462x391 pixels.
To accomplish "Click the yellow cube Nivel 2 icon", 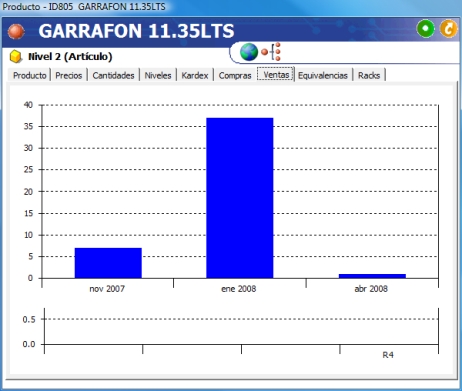I will tap(16, 57).
